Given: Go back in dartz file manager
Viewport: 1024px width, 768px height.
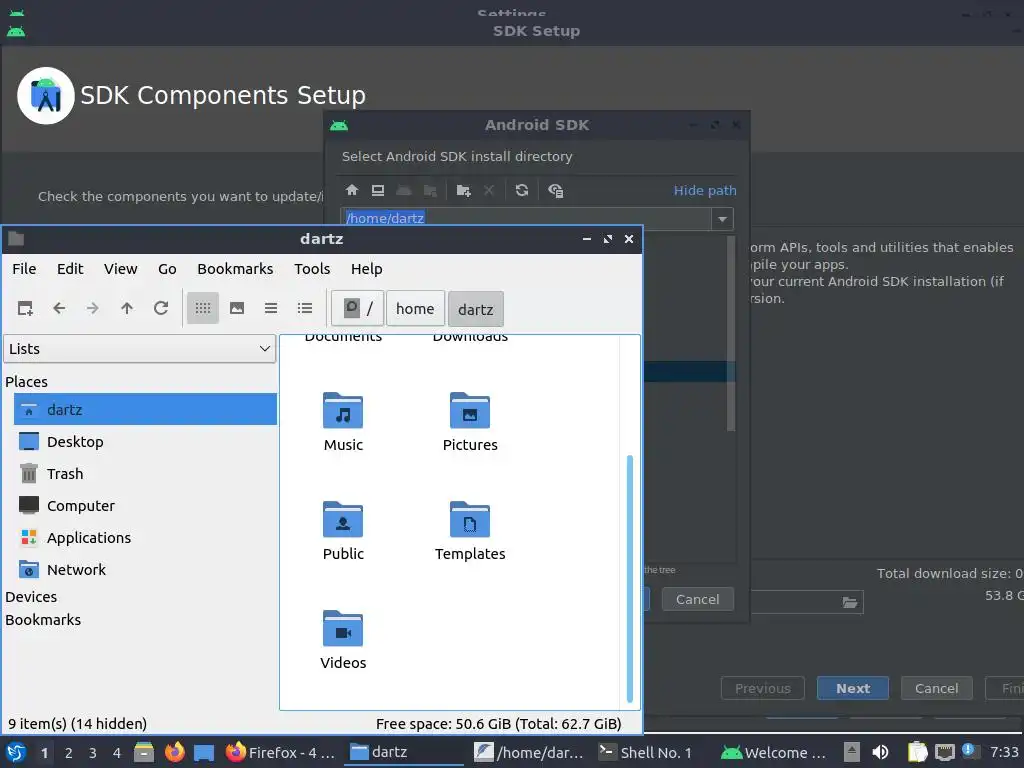Looking at the screenshot, I should [x=59, y=308].
